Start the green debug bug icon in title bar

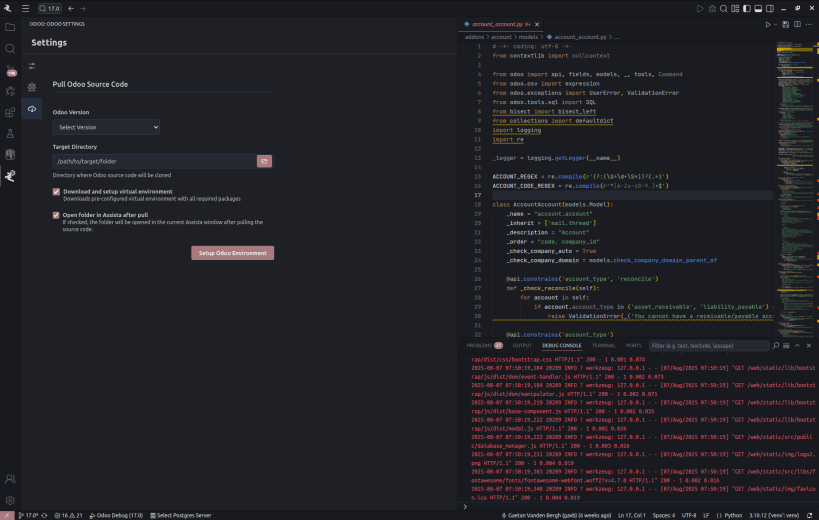[x=712, y=8]
